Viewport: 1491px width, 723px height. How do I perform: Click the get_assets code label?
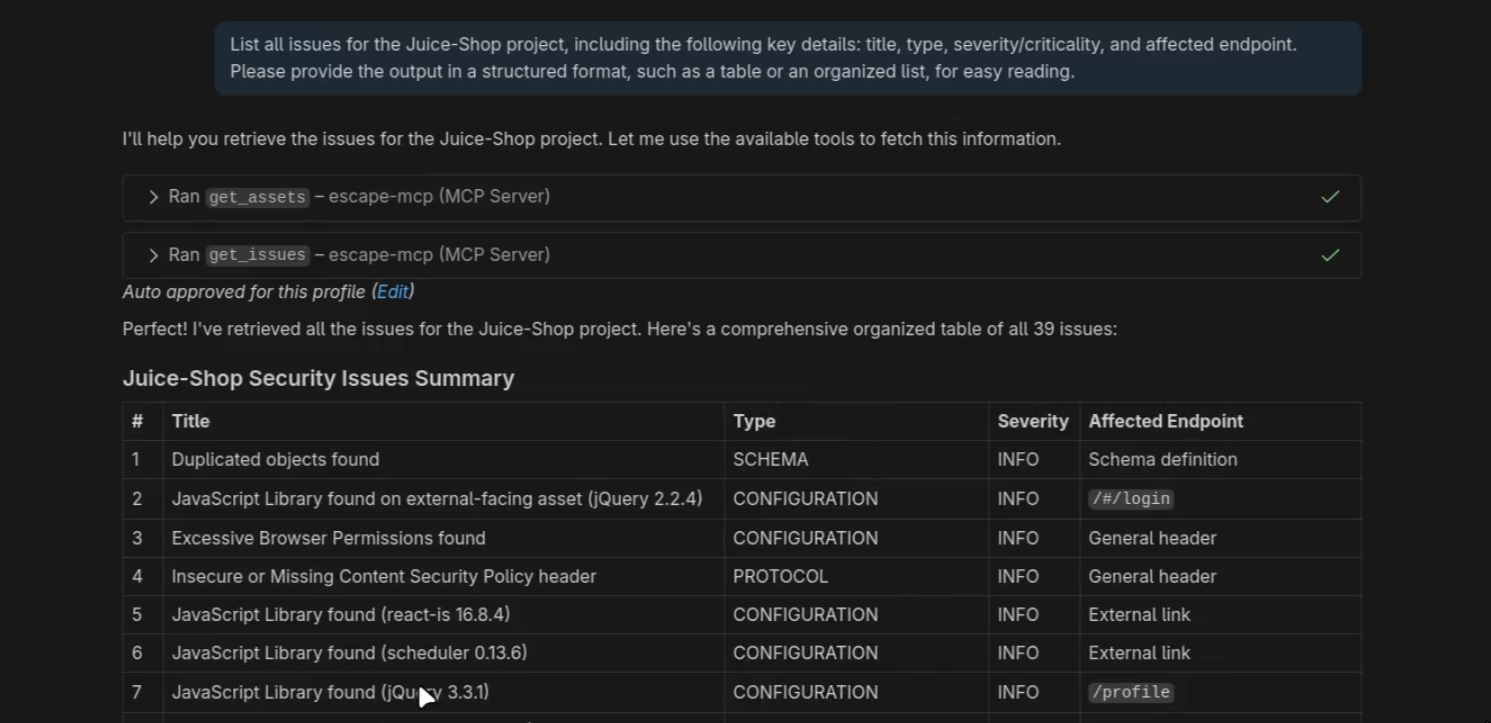point(257,197)
